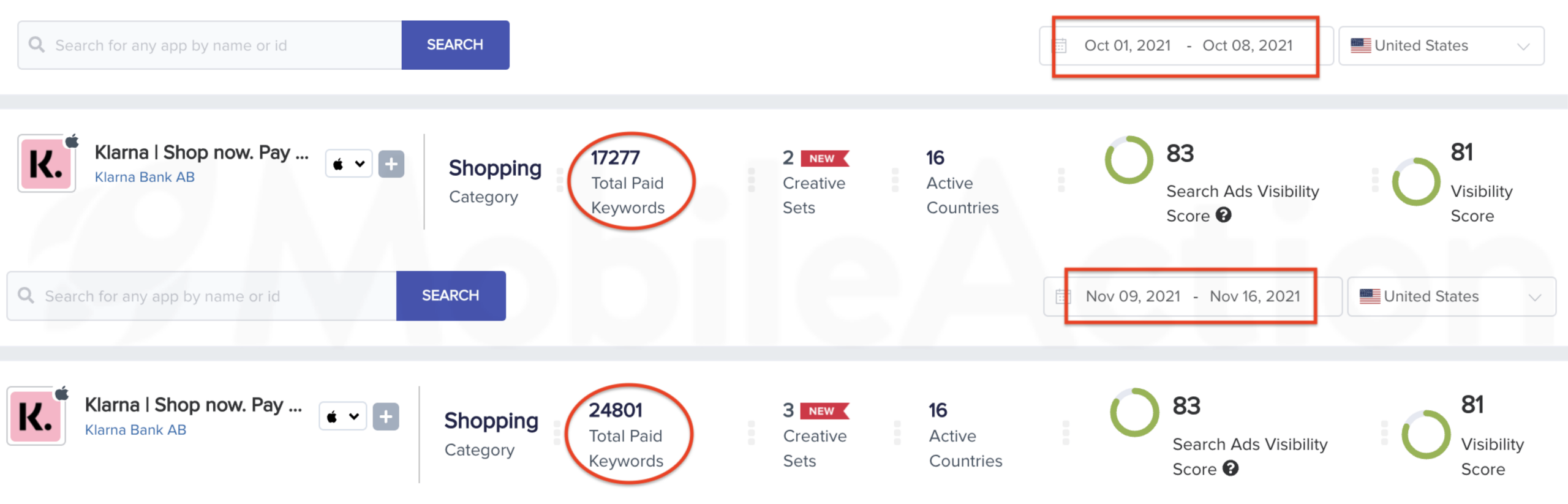This screenshot has height=504, width=1568.
Task: Click help icon next to top Search Ads Visibility Score
Action: 1223,215
